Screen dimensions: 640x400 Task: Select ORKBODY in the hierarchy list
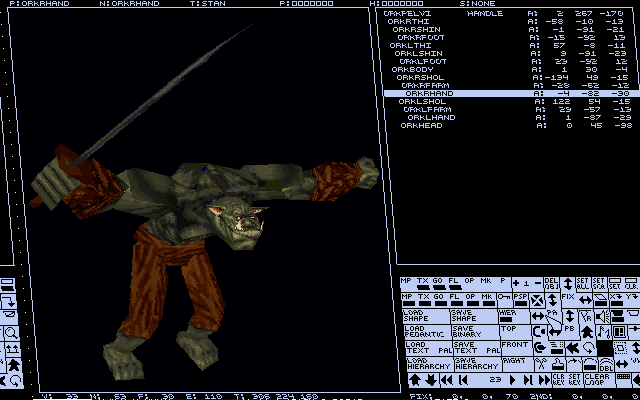click(412, 69)
